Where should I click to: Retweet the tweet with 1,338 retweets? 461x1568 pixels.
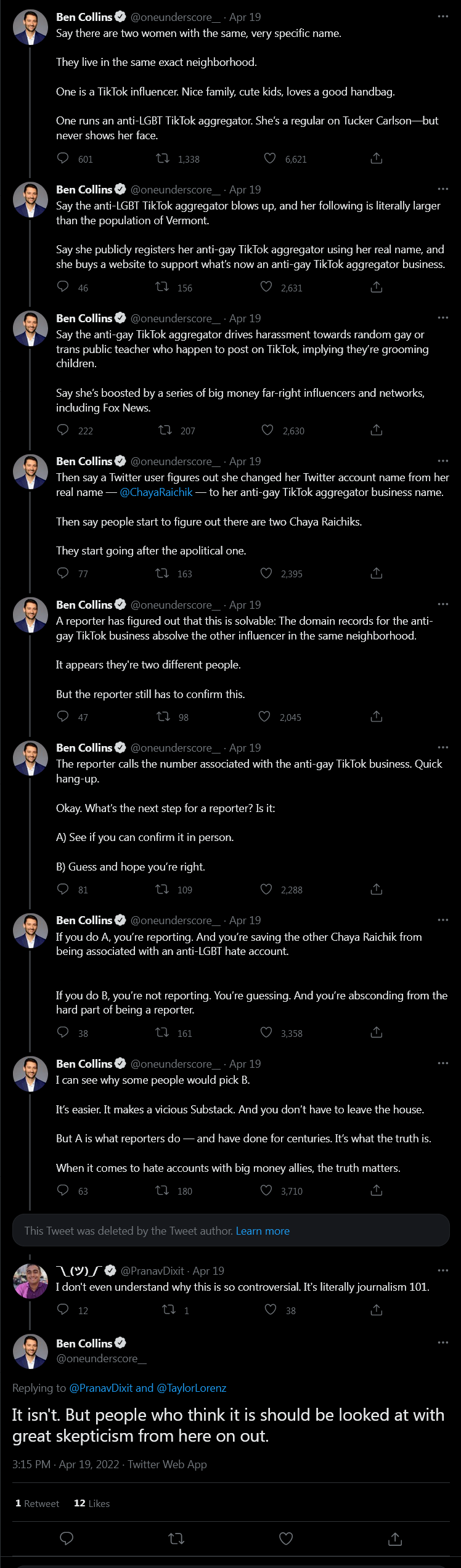point(163,158)
